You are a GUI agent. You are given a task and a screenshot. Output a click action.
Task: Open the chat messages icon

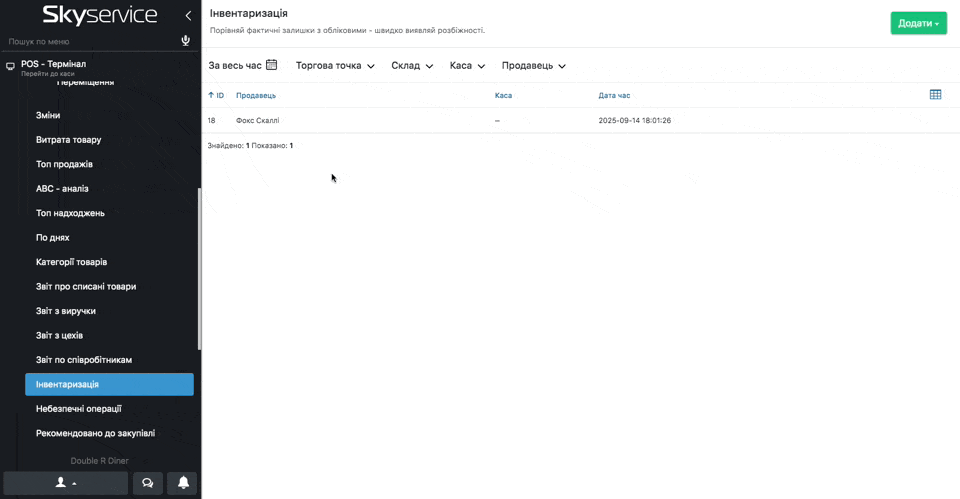click(x=147, y=483)
